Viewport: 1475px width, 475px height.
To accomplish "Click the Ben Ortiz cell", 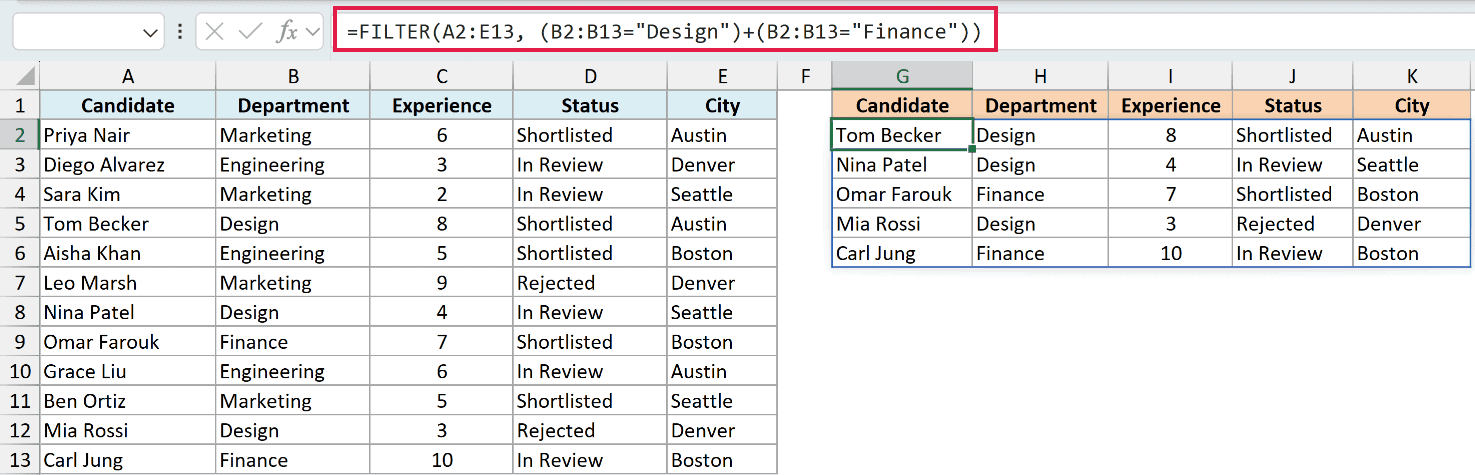I will click(x=127, y=401).
